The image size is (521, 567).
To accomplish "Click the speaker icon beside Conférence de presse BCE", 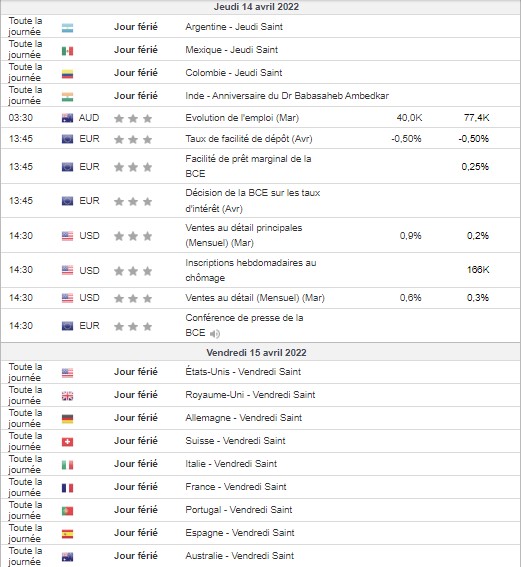I will (x=215, y=333).
